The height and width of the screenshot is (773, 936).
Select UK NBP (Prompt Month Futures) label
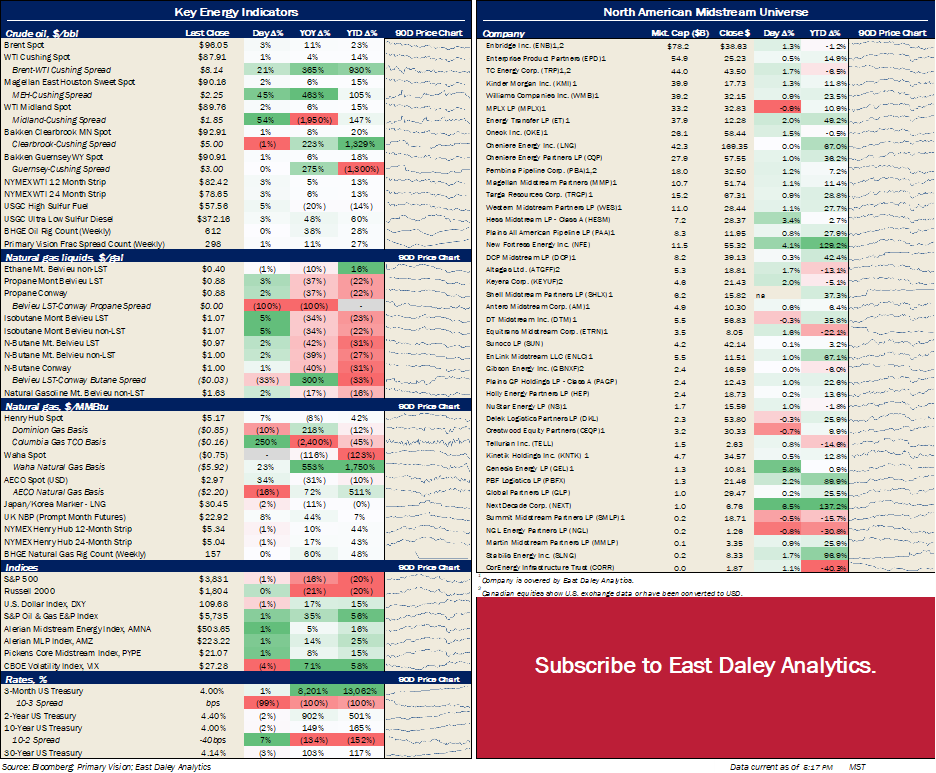(64, 517)
